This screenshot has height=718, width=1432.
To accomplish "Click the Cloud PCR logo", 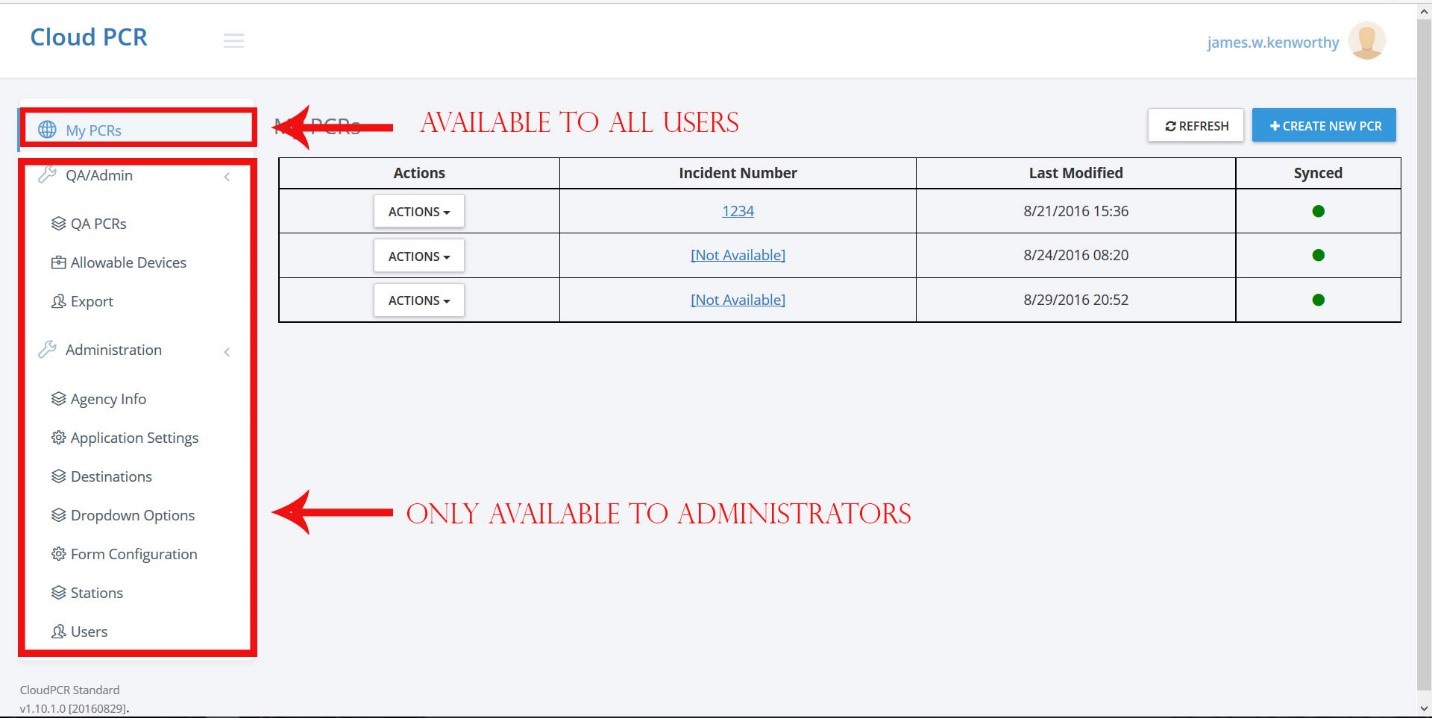I will (x=89, y=37).
